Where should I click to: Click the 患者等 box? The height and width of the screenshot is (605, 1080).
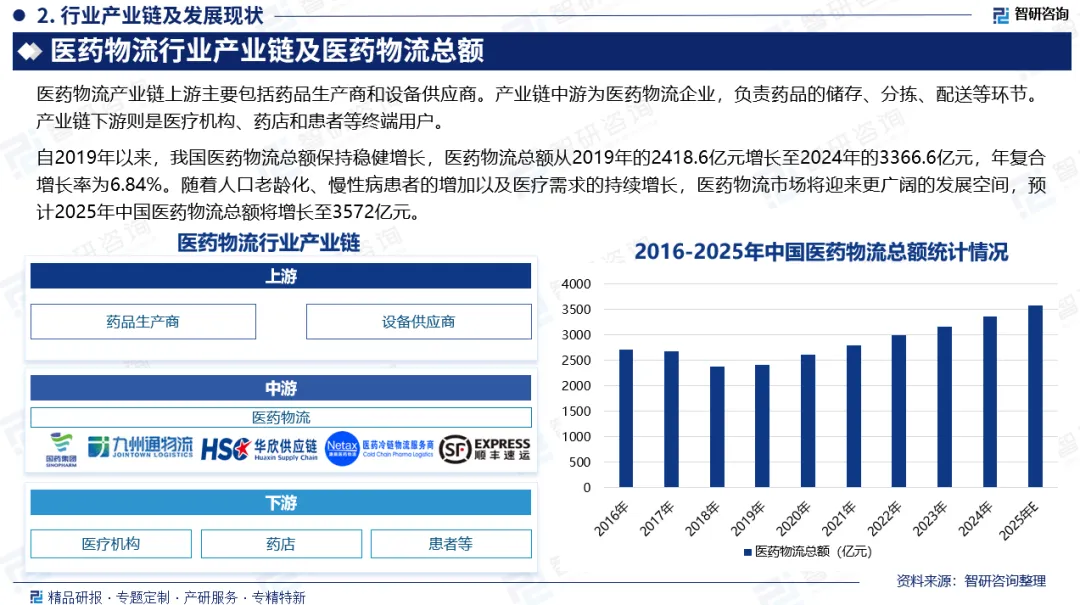451,544
